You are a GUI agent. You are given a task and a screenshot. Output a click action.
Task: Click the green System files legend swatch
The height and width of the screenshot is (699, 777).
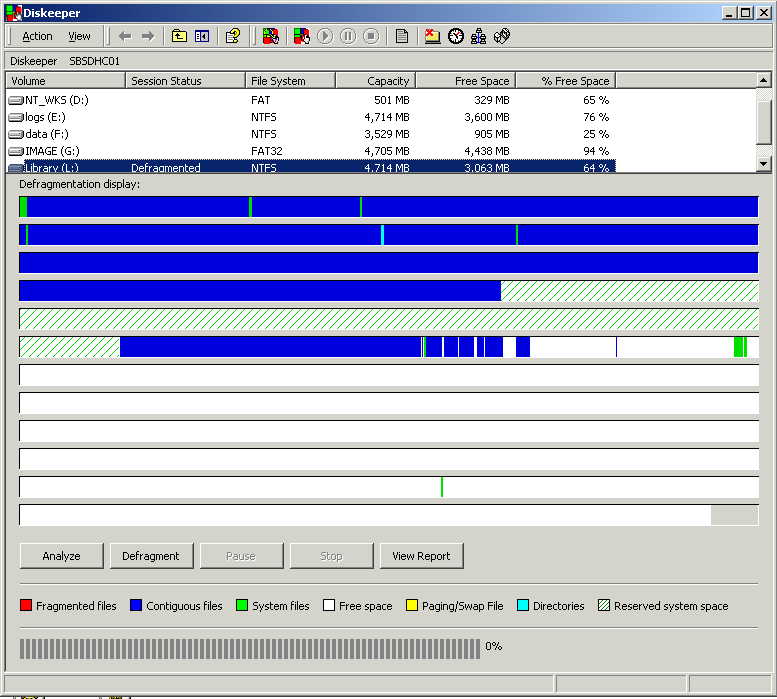coord(242,605)
